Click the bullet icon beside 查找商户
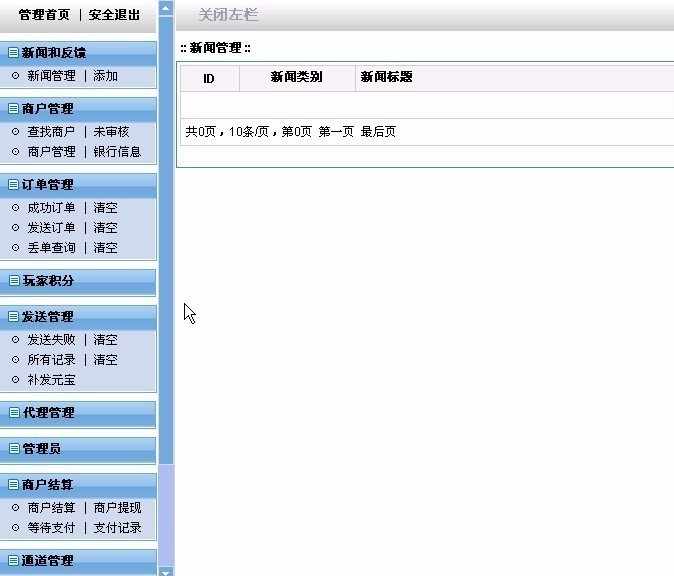 pos(15,132)
